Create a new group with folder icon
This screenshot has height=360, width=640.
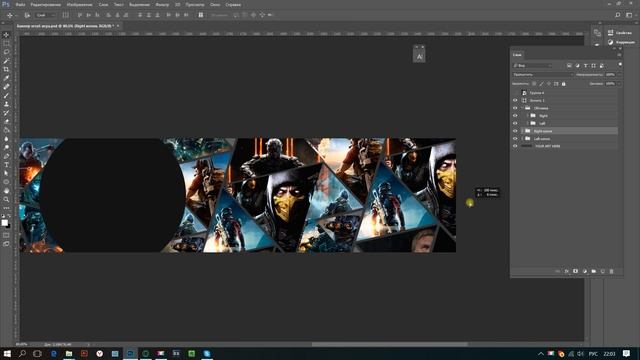(x=593, y=271)
